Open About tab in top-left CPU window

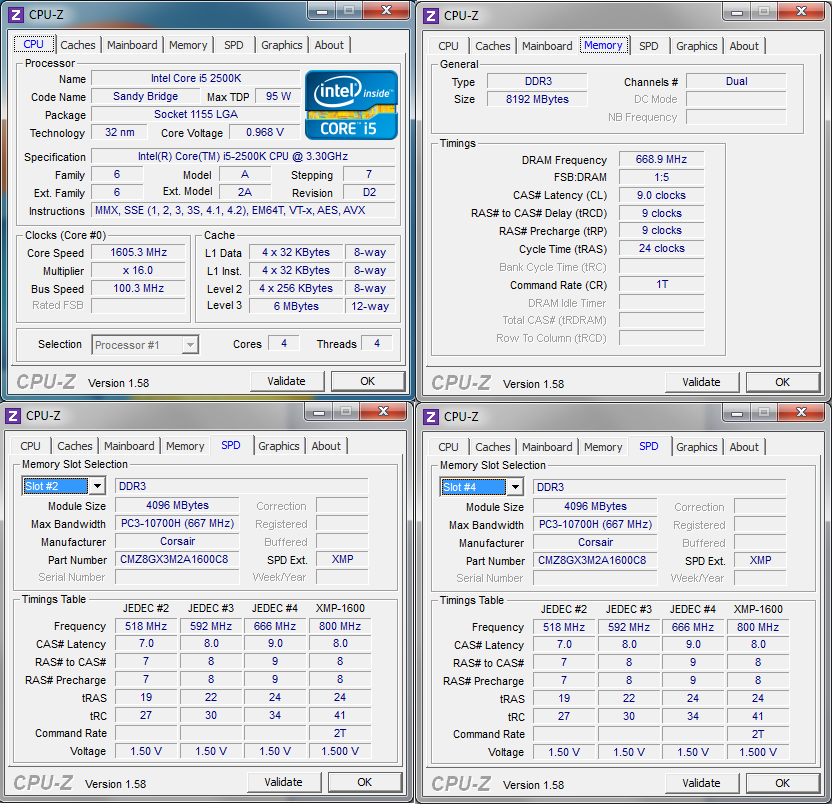tap(329, 45)
